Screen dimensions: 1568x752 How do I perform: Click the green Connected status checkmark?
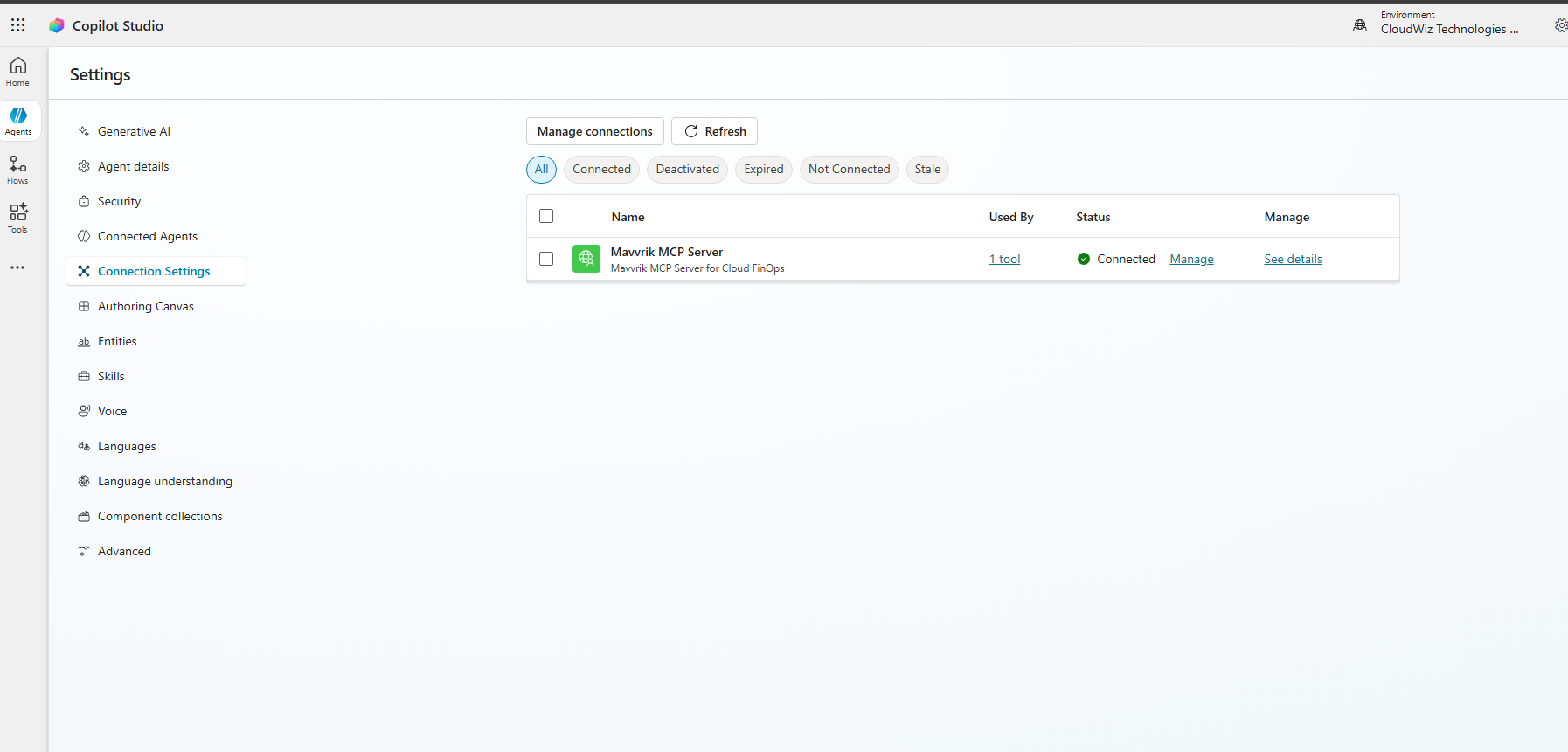click(1084, 259)
